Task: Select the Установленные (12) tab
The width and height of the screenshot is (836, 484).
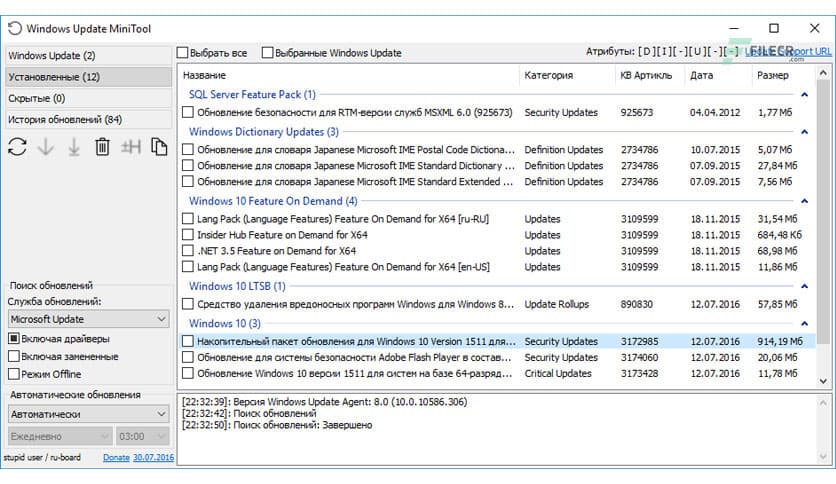Action: click(89, 77)
